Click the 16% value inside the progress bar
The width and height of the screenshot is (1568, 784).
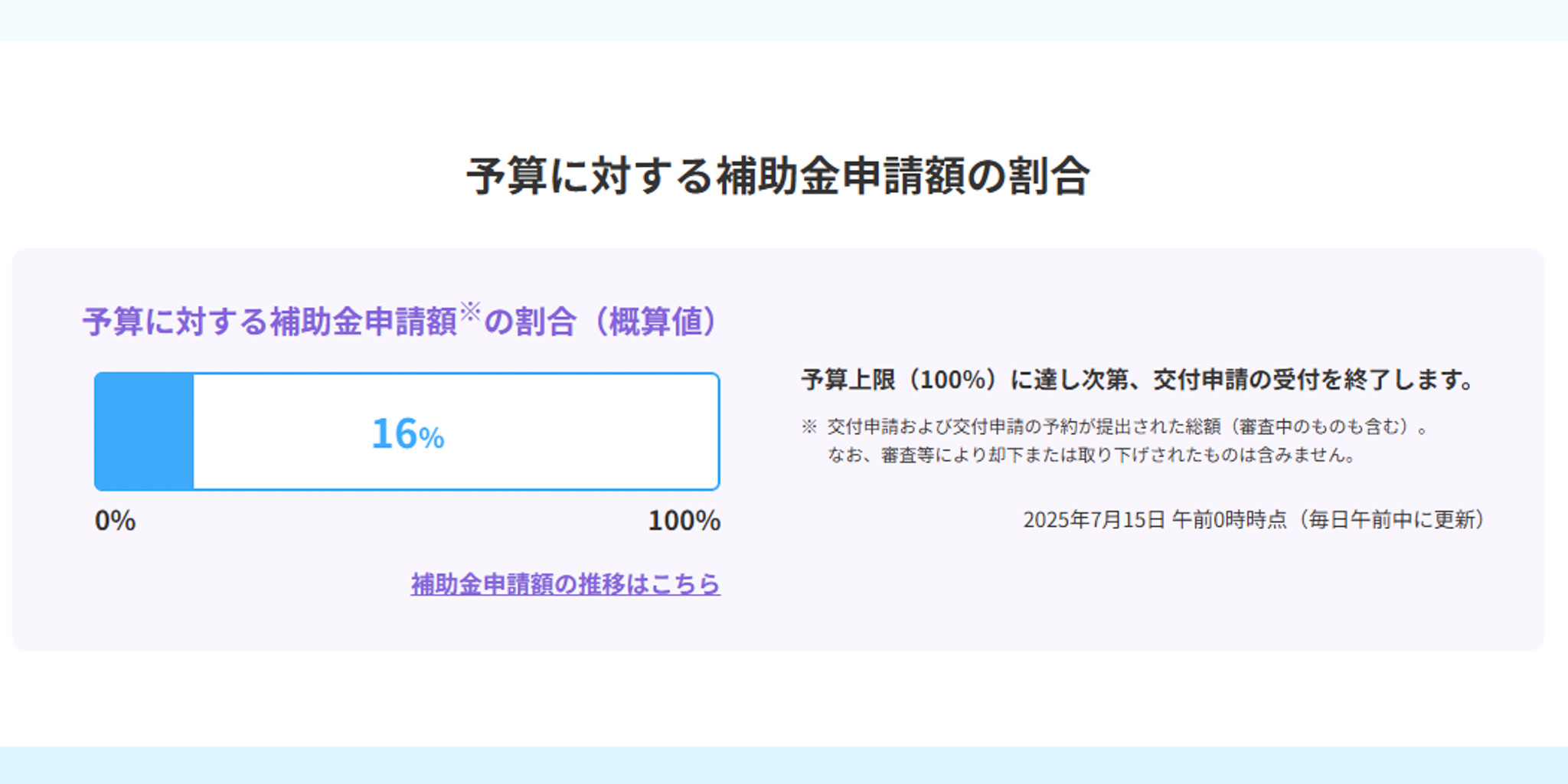click(x=407, y=433)
